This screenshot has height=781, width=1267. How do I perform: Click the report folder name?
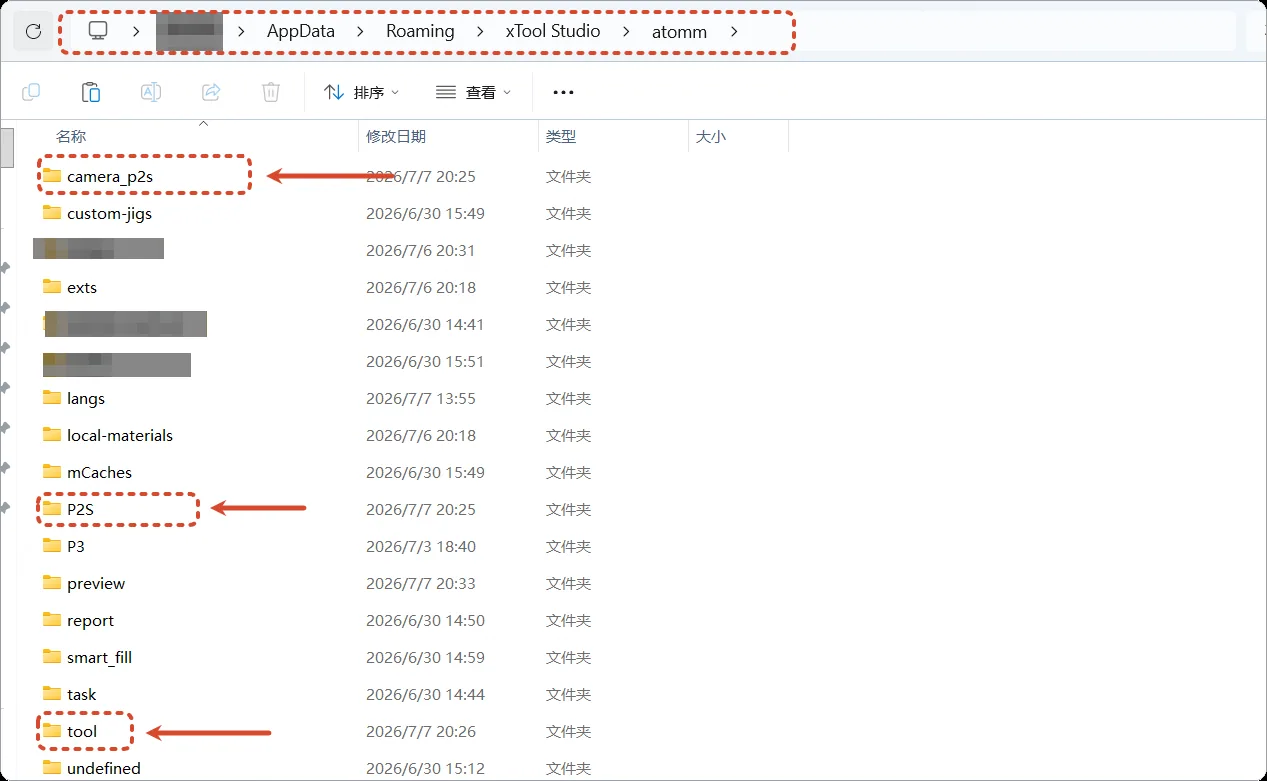click(x=91, y=621)
